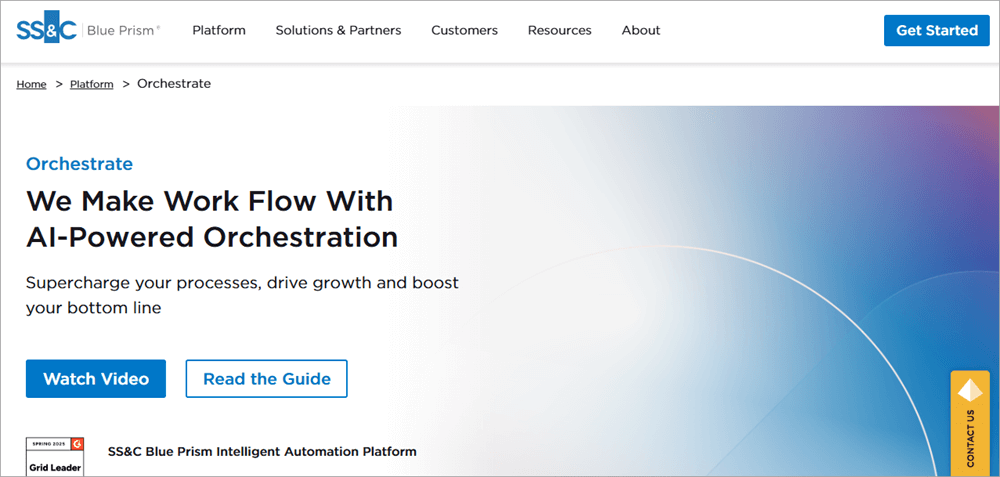Screen dimensions: 1000x477
Task: Open Read the Guide button
Action: point(266,379)
